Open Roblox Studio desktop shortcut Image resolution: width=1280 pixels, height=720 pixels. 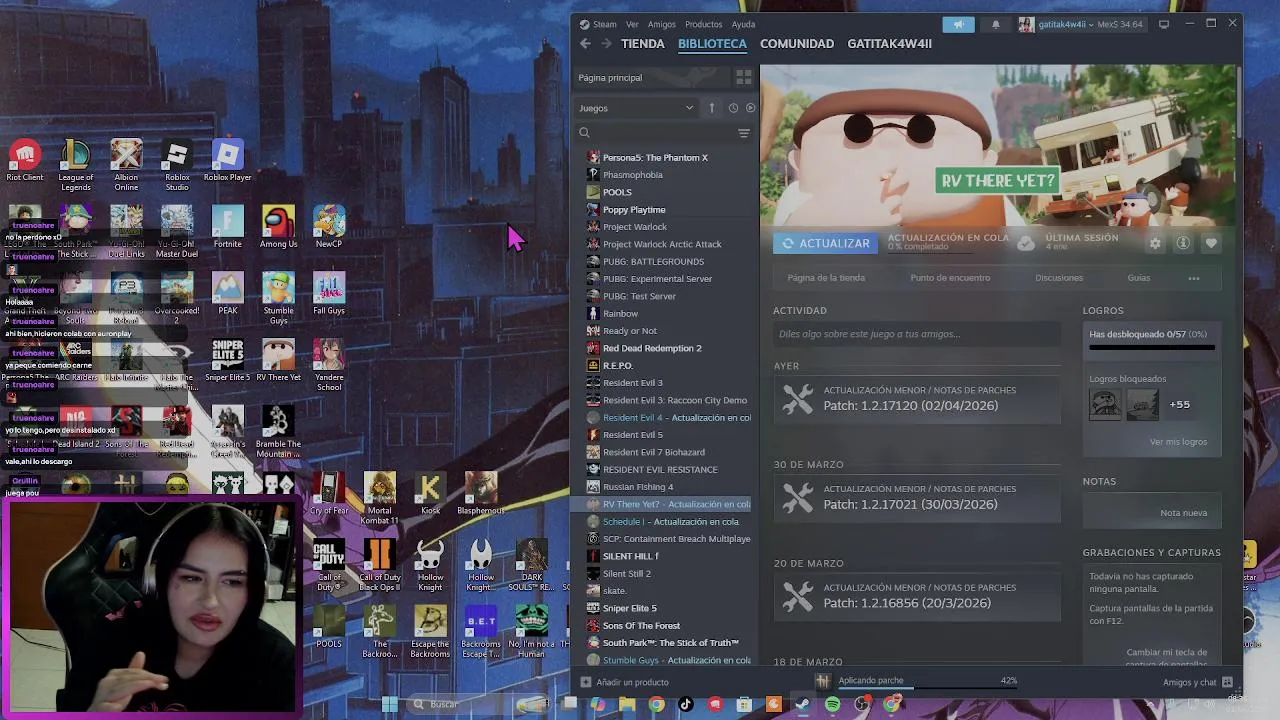[x=177, y=165]
